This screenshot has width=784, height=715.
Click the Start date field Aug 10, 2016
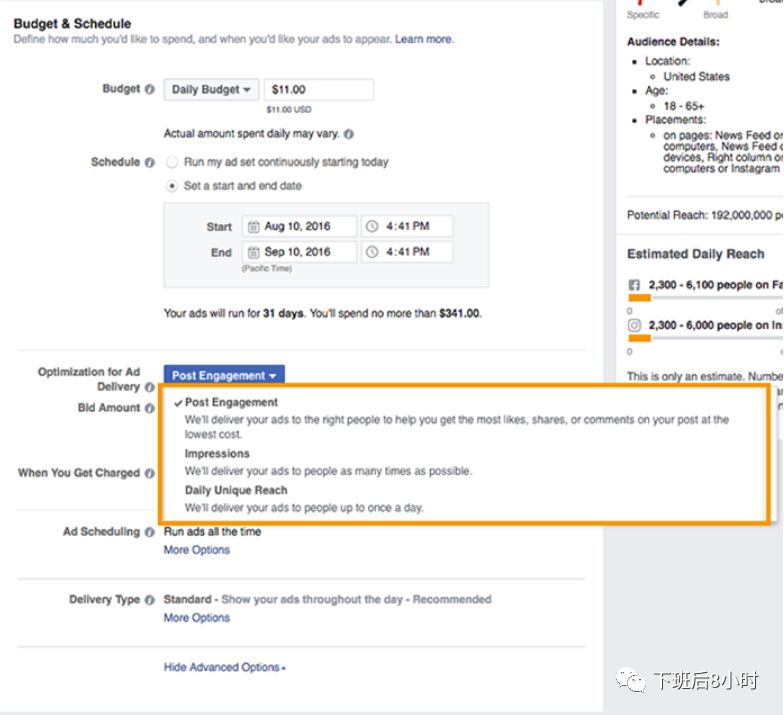[x=300, y=226]
